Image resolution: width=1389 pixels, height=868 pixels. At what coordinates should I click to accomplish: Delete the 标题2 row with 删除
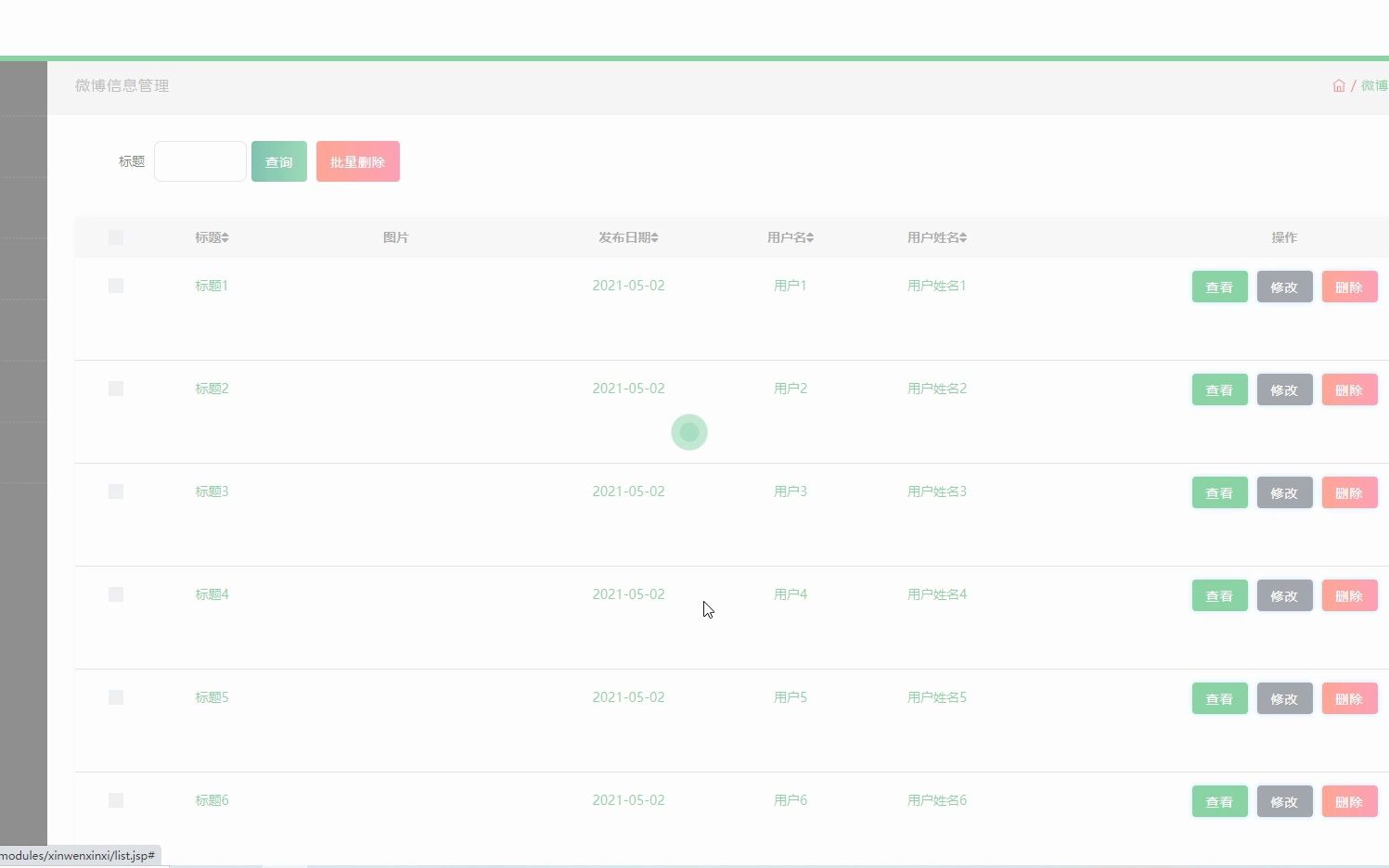click(x=1350, y=389)
